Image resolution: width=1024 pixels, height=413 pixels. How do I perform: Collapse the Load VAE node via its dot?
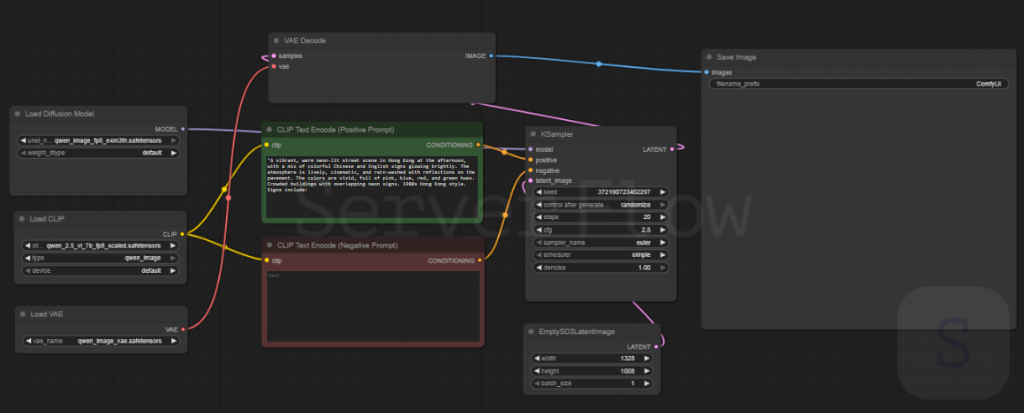[x=22, y=314]
